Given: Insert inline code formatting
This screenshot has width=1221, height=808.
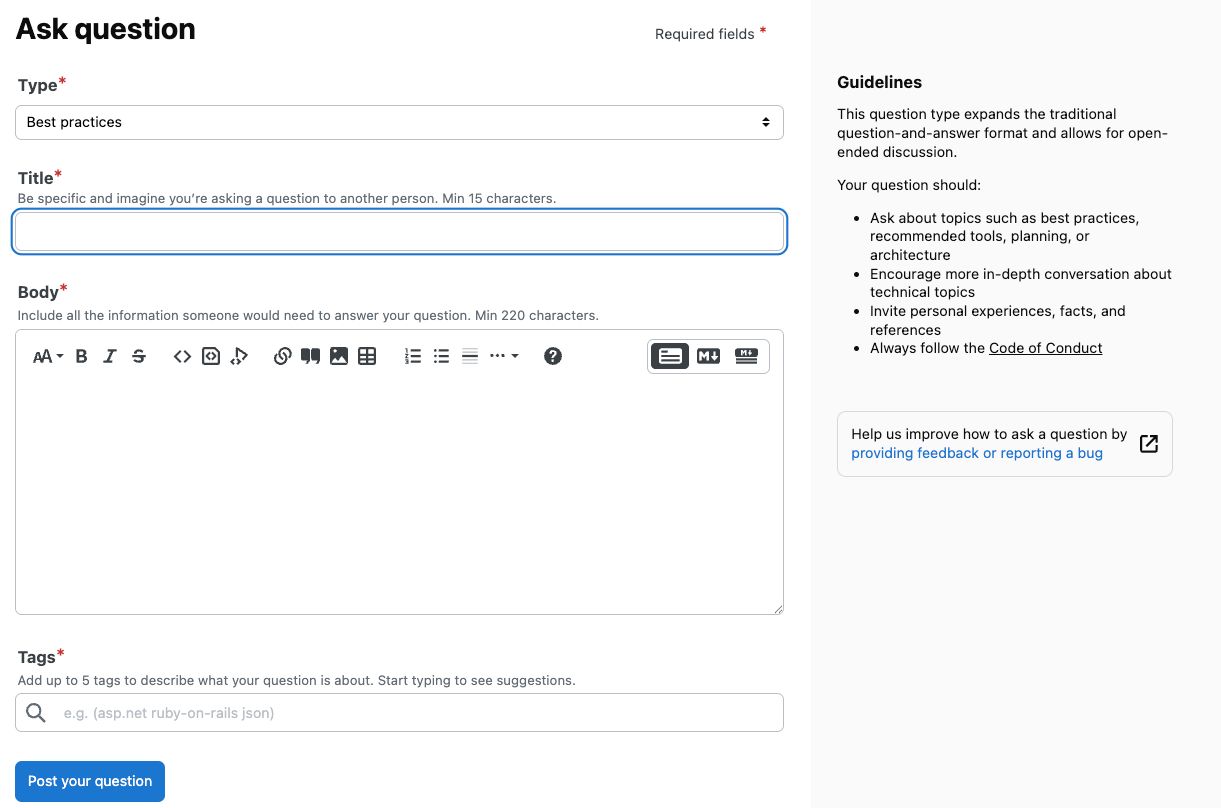Looking at the screenshot, I should 182,356.
